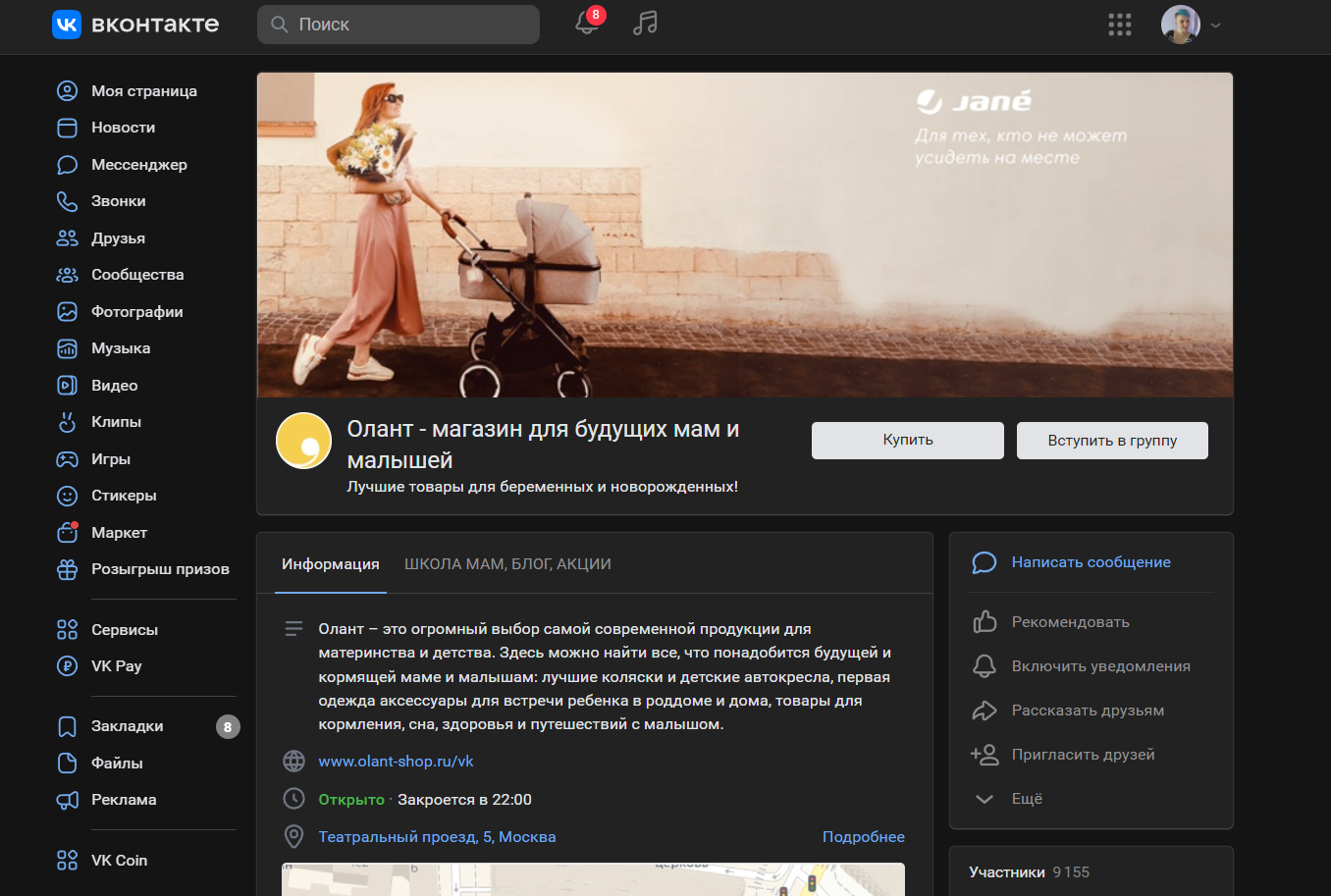Viewport: 1331px width, 896px height.
Task: Click the Мессенджер chat bubble icon
Action: [67, 165]
